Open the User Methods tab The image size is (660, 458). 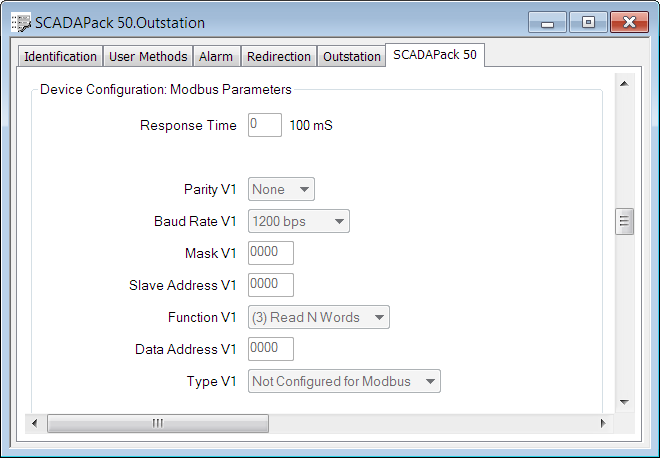point(148,56)
